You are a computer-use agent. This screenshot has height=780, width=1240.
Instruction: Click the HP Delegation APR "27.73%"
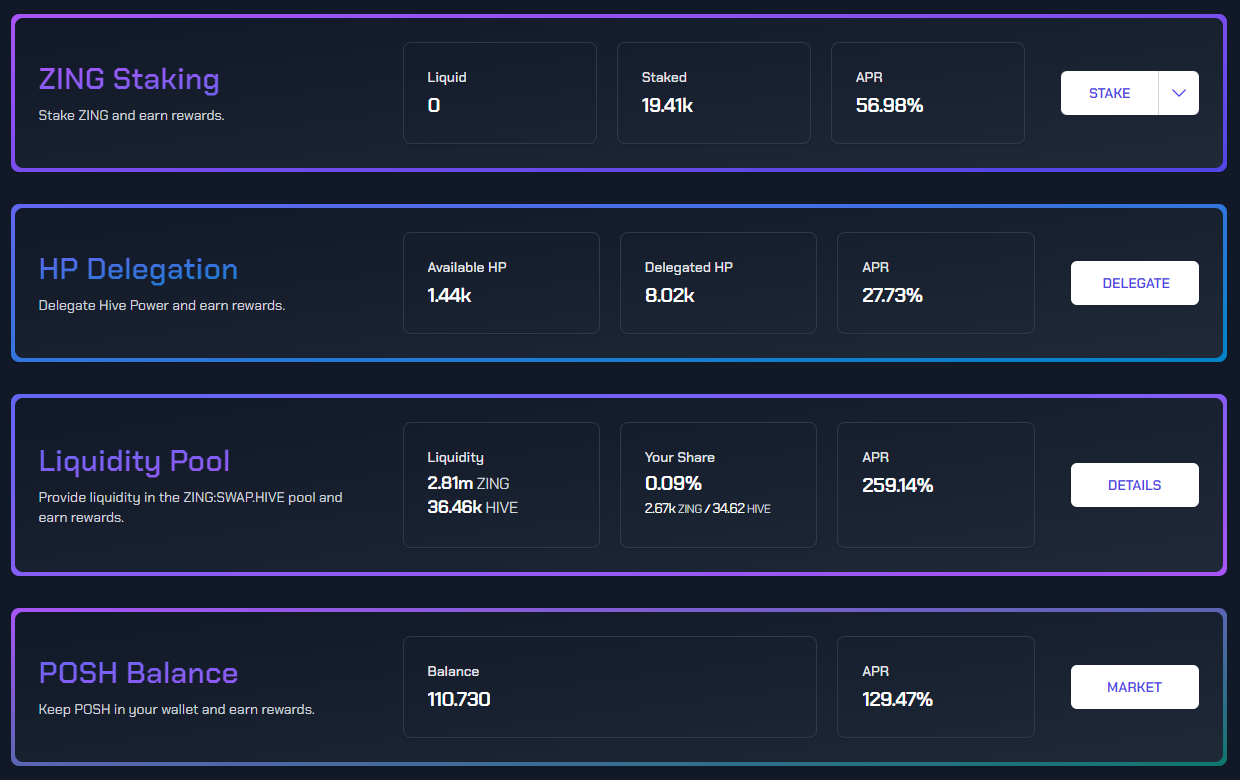point(892,295)
